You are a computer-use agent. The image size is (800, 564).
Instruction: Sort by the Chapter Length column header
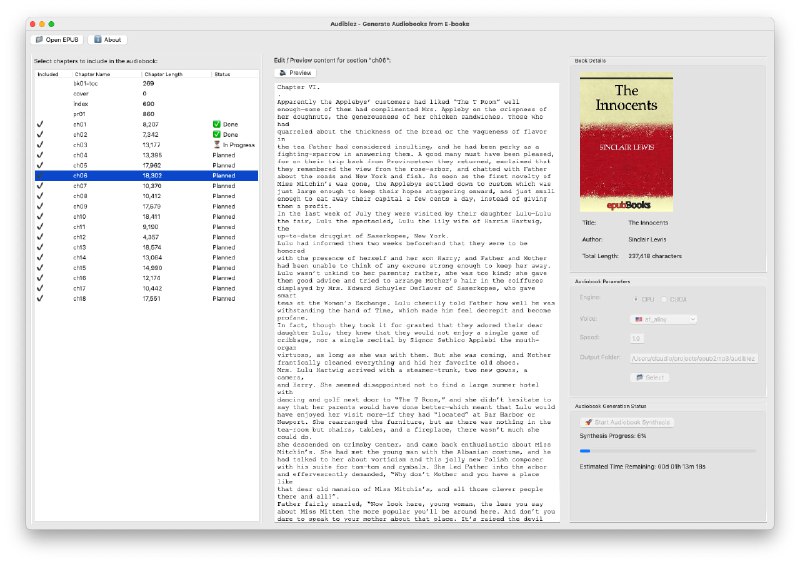tap(163, 74)
